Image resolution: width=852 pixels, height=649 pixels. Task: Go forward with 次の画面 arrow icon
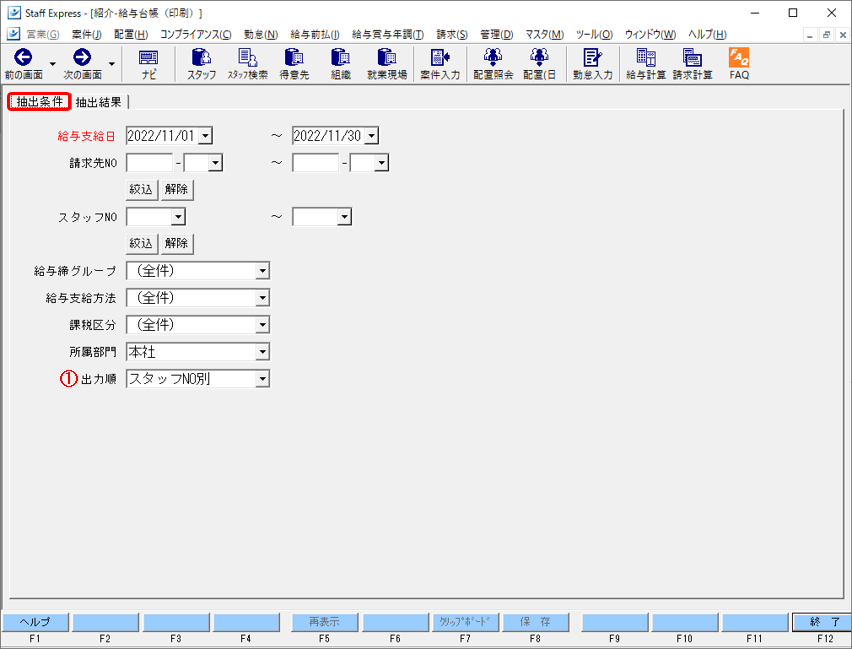[x=82, y=57]
